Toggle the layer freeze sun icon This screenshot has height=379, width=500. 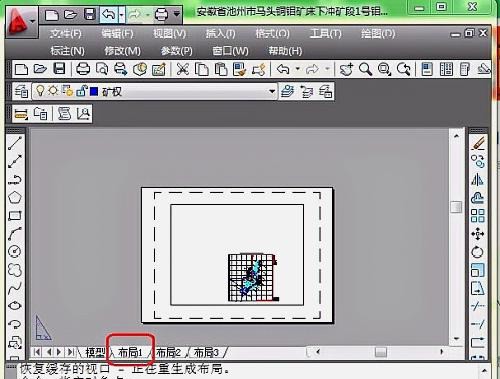[x=53, y=91]
